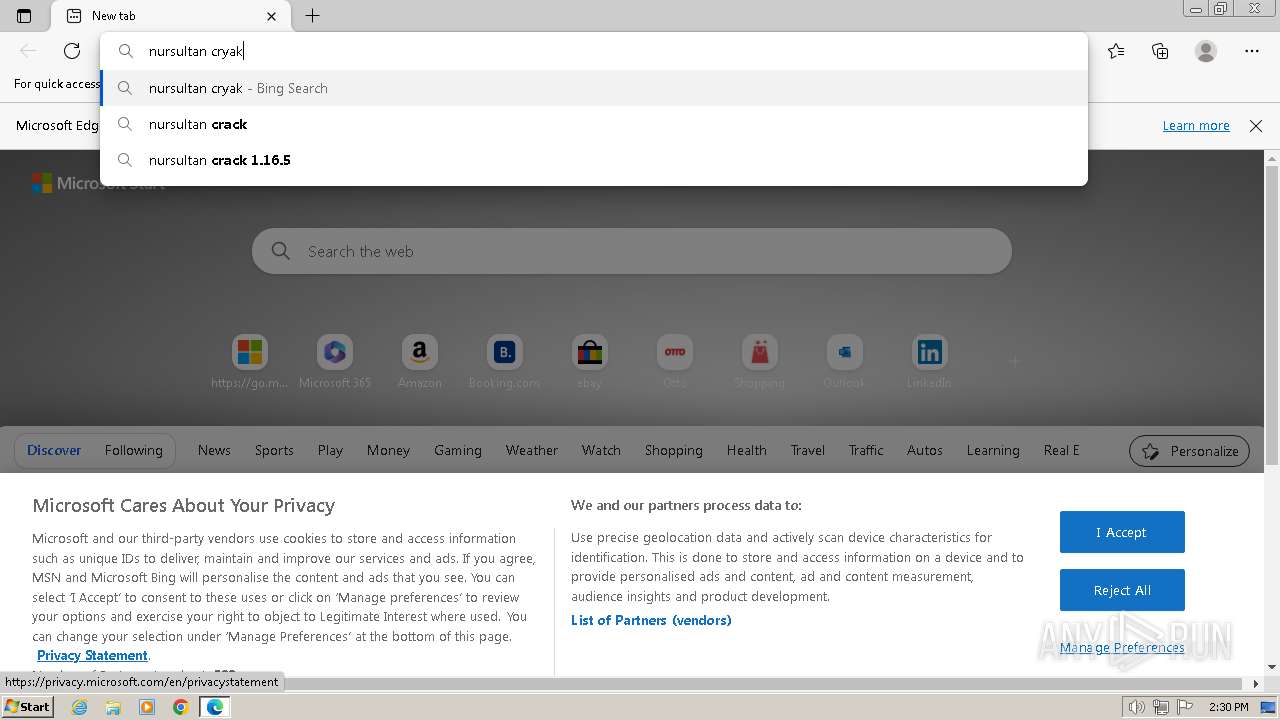Open File Explorer from taskbar
The image size is (1280, 720).
[x=113, y=707]
